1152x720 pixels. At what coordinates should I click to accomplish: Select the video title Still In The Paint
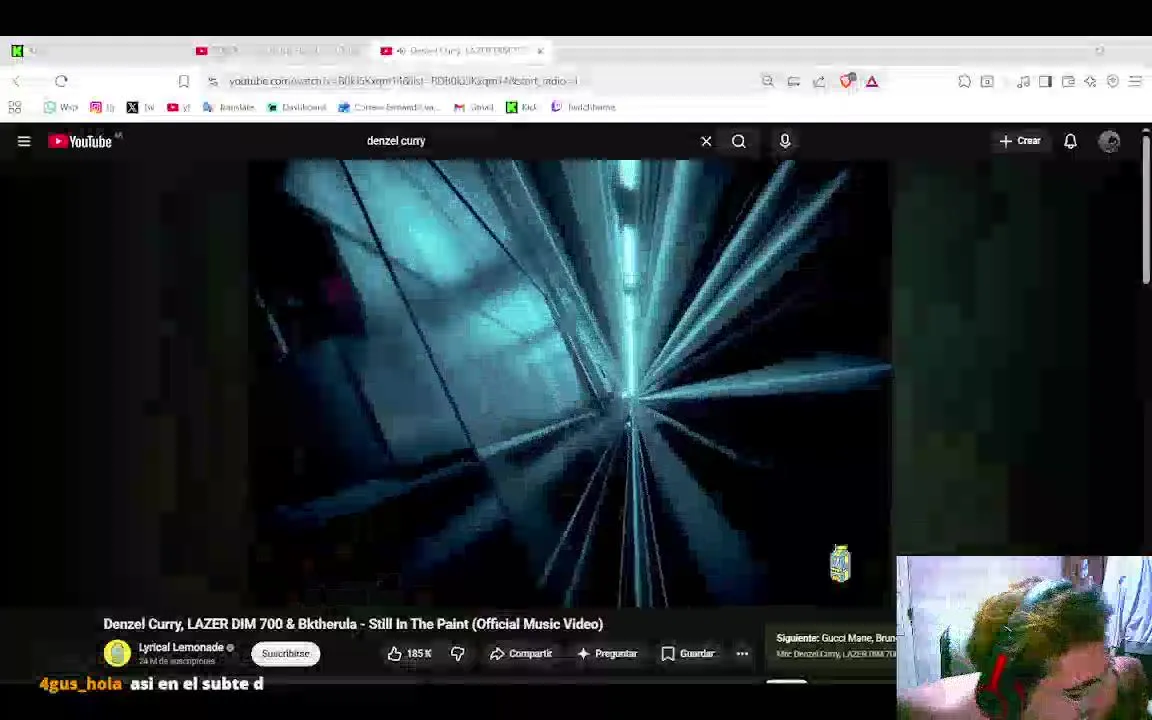(x=353, y=624)
